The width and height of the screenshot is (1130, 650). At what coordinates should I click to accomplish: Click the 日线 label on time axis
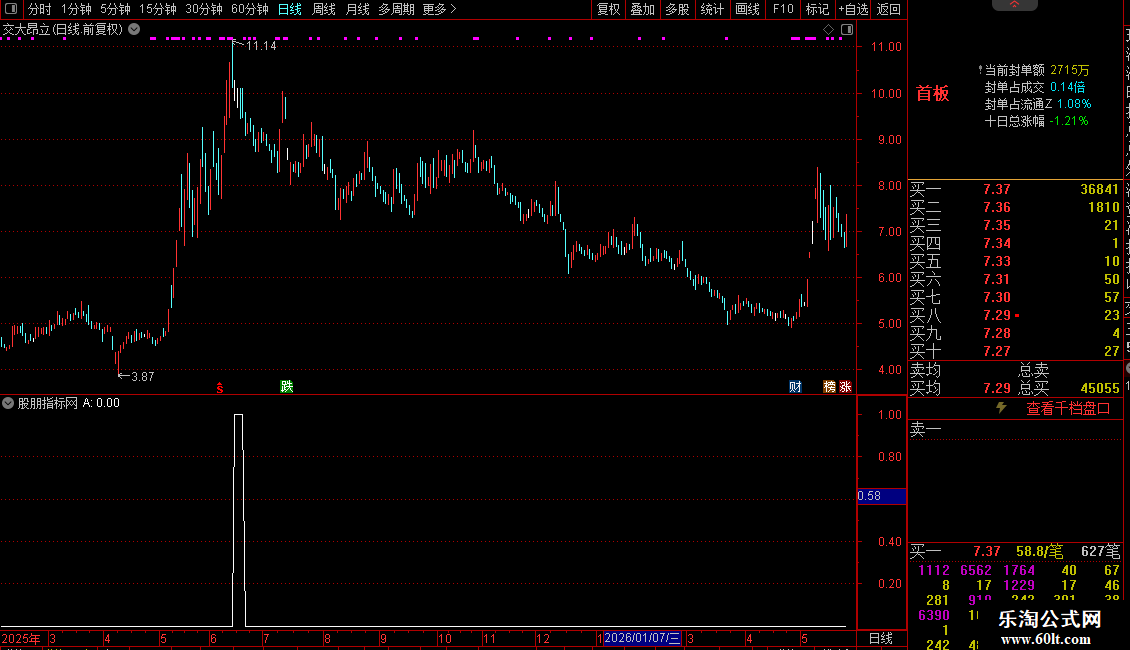[x=881, y=638]
